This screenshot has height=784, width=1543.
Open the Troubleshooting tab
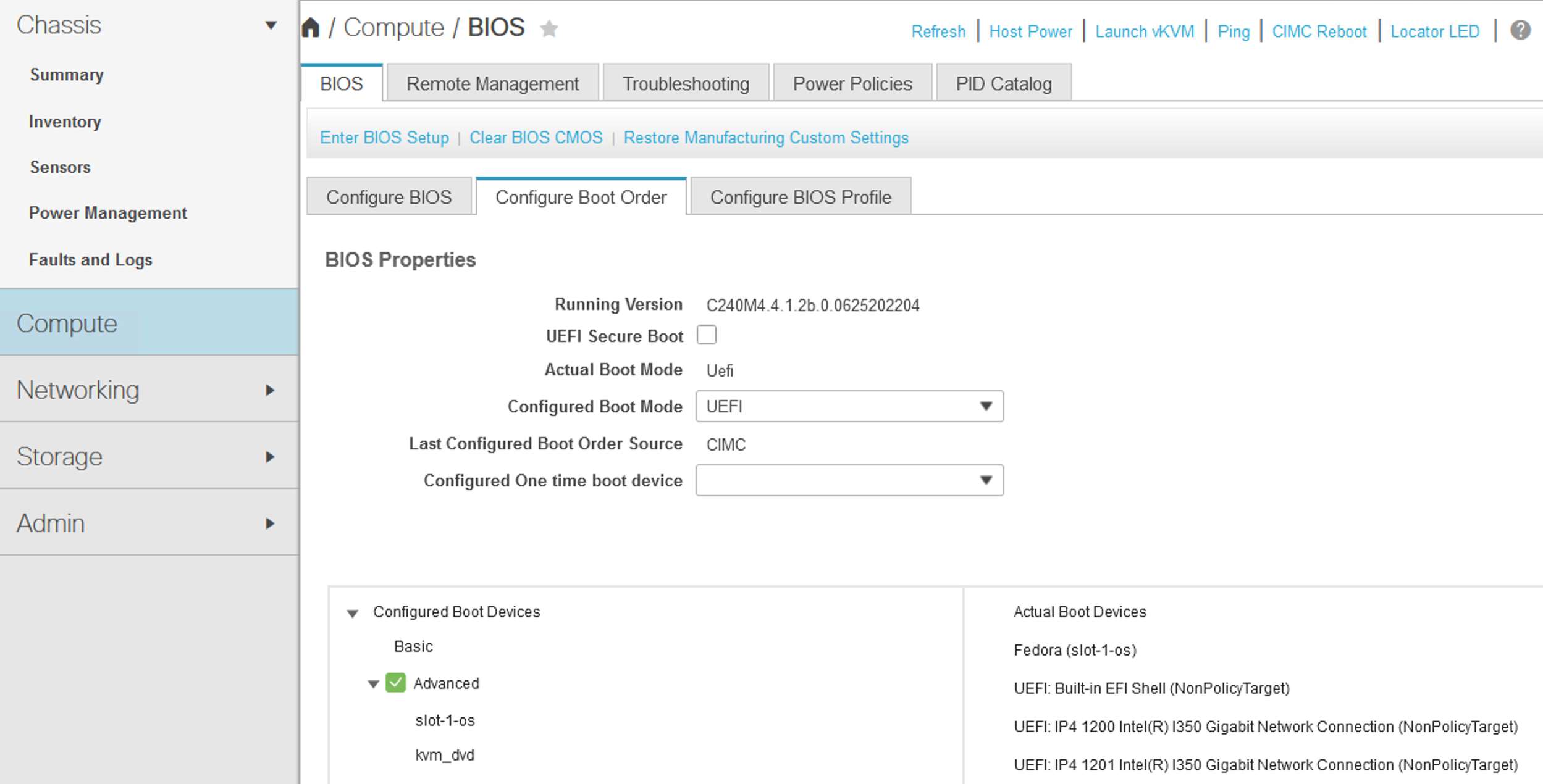686,83
